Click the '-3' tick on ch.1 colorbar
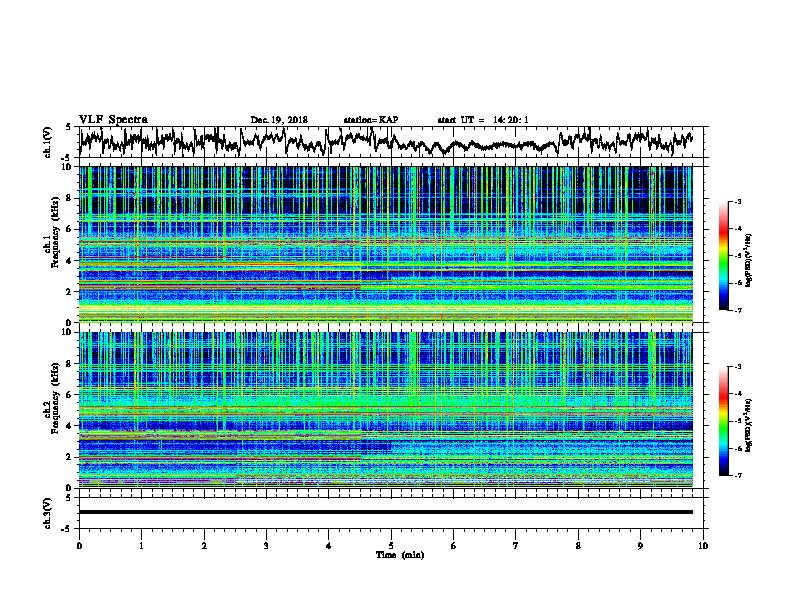Image resolution: width=792 pixels, height=612 pixels. pyautogui.click(x=737, y=201)
